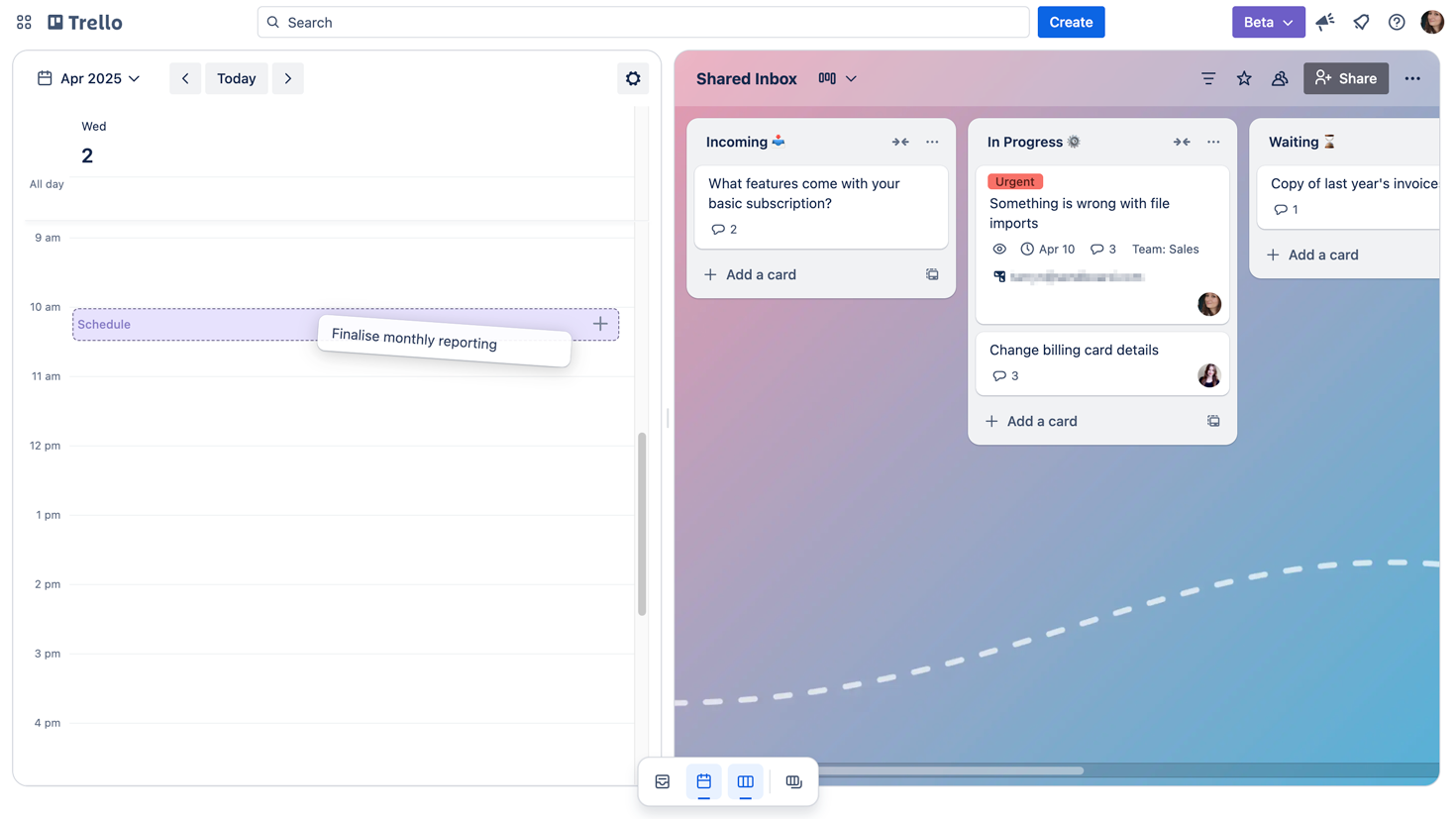Open the Trello apps grid icon
The width and height of the screenshot is (1456, 819).
pos(23,22)
